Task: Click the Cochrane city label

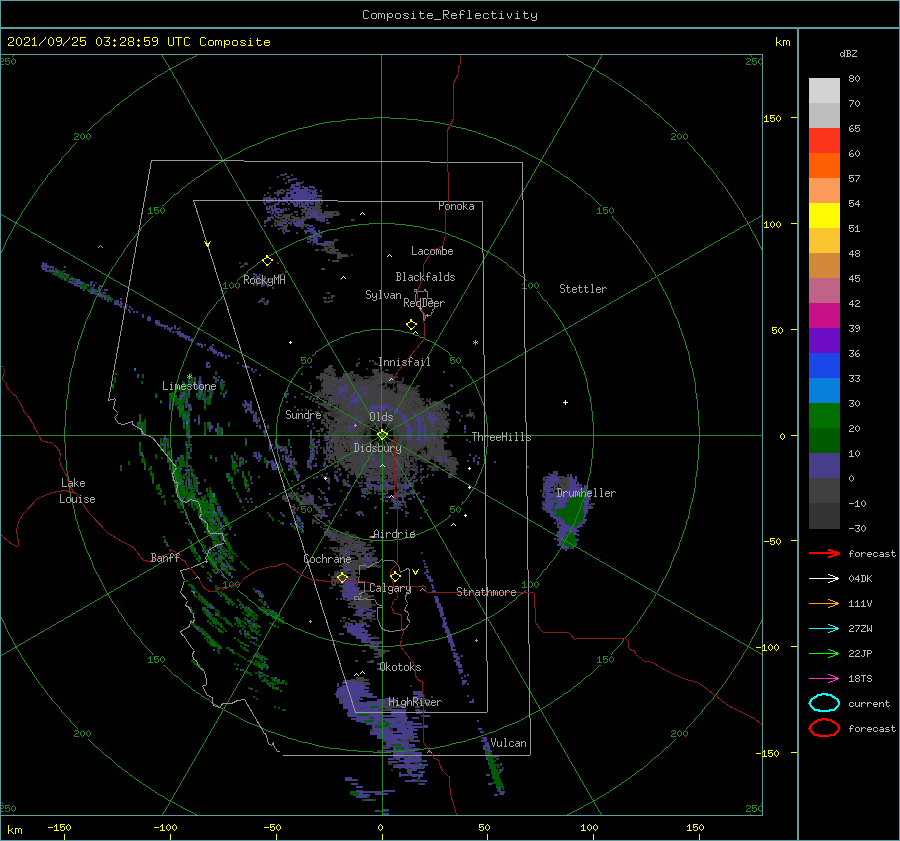Action: [327, 559]
